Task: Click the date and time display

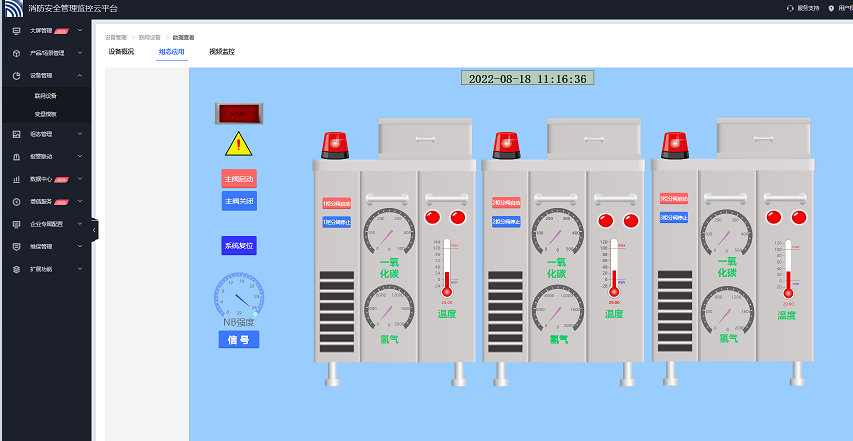Action: pos(527,78)
